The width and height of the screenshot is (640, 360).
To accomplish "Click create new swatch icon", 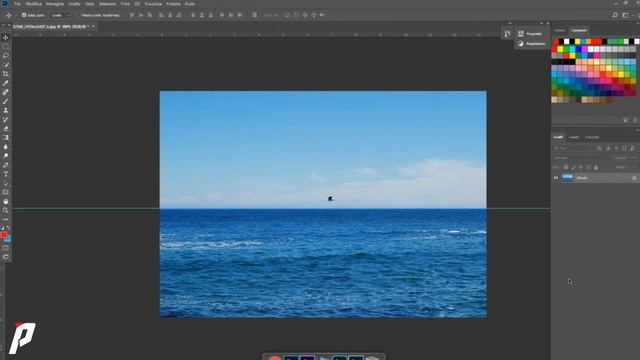I will 626,120.
